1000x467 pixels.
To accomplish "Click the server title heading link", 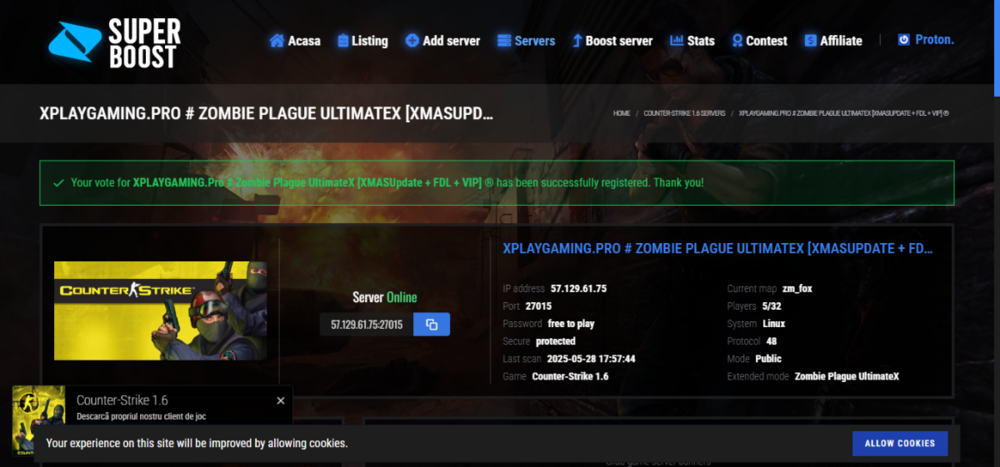I will 717,248.
